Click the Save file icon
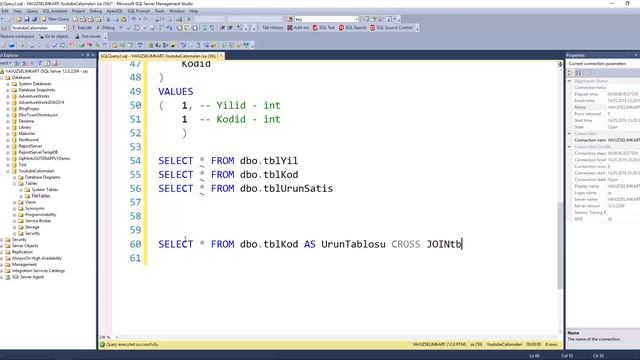This screenshot has width=640, height=360. (x=27, y=19)
